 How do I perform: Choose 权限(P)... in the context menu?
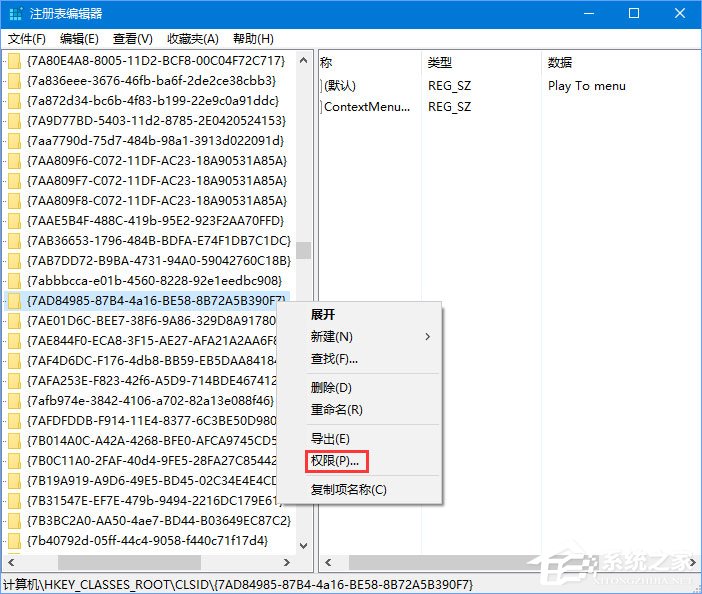[337, 461]
